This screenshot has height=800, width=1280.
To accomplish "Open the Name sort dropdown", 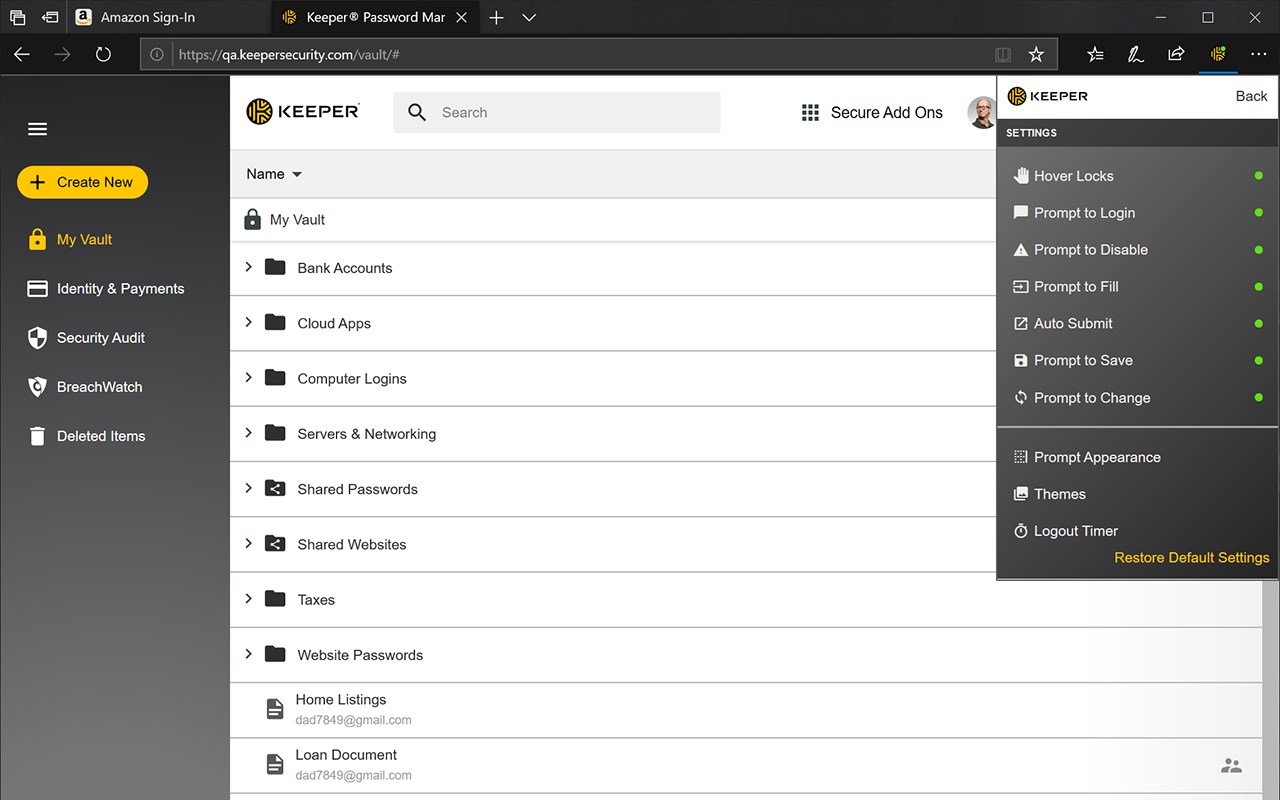I will click(274, 174).
